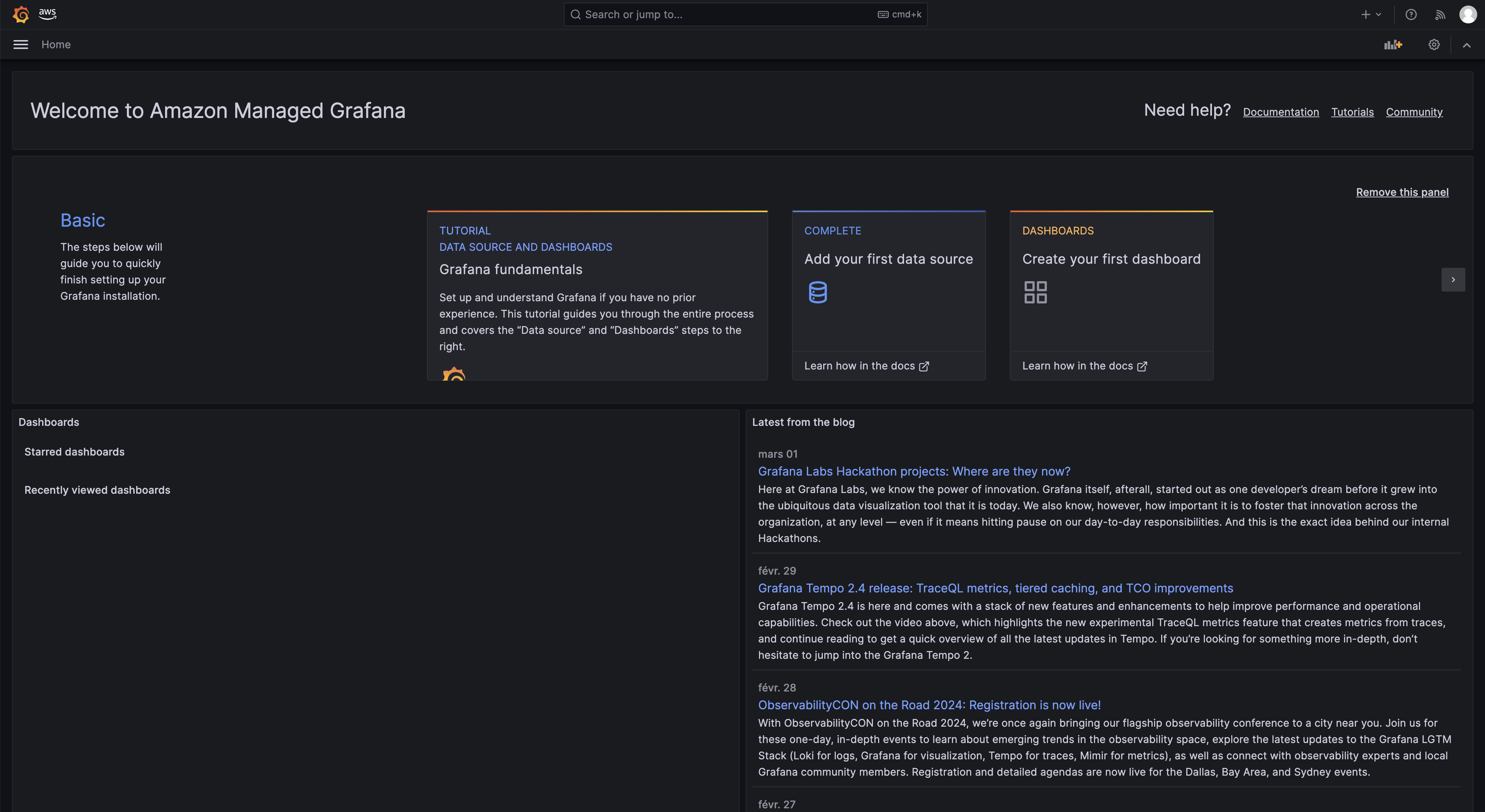Click the dashboard grid squares icon

point(1035,292)
